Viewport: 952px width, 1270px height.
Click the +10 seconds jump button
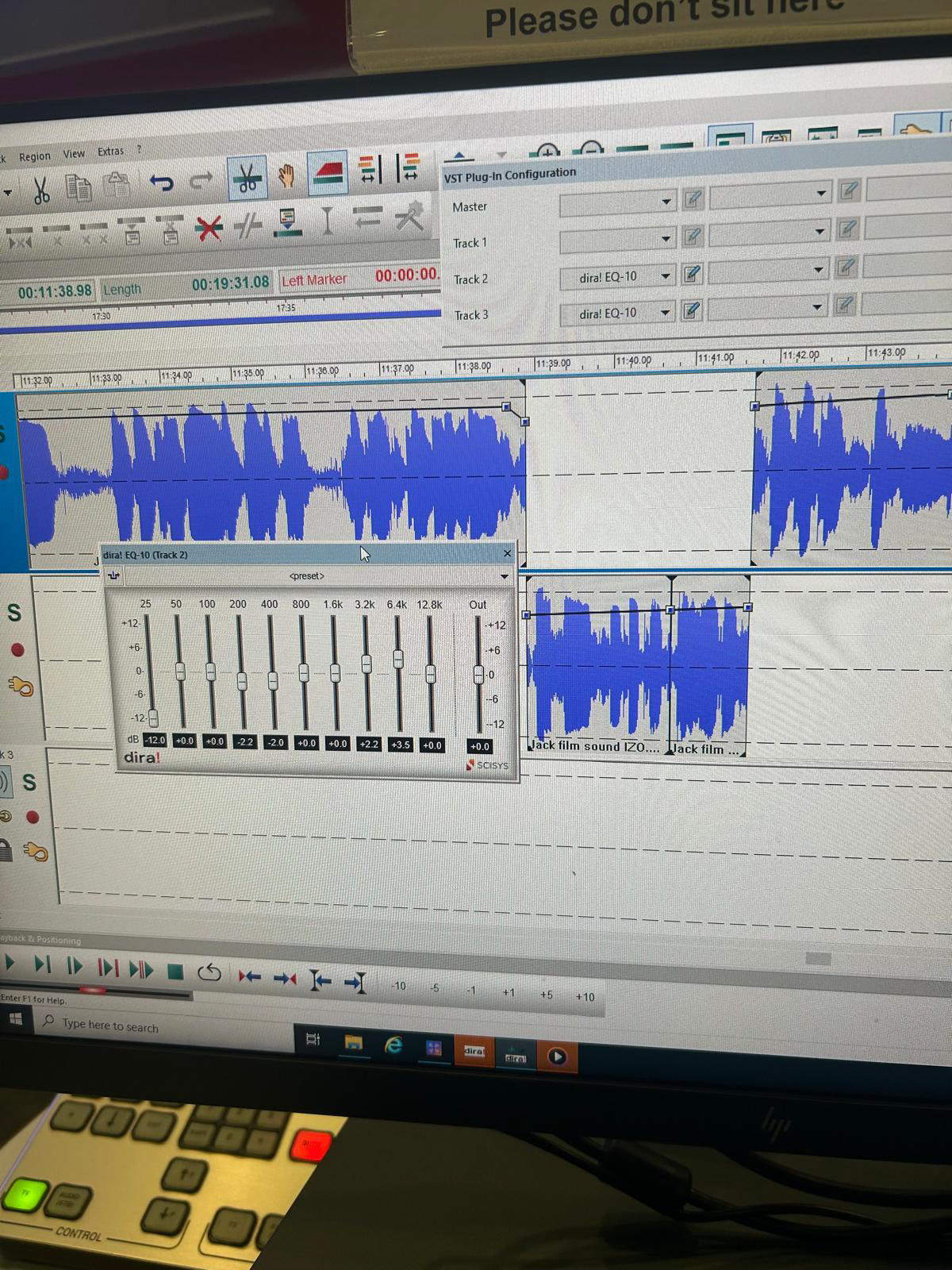click(585, 996)
